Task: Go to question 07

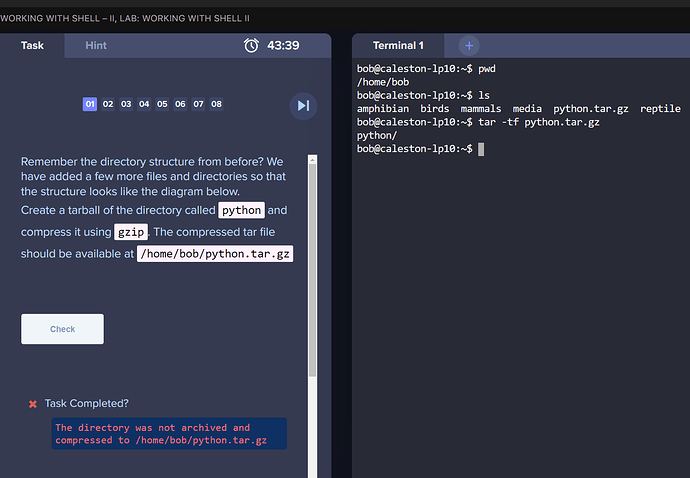Action: 198,104
